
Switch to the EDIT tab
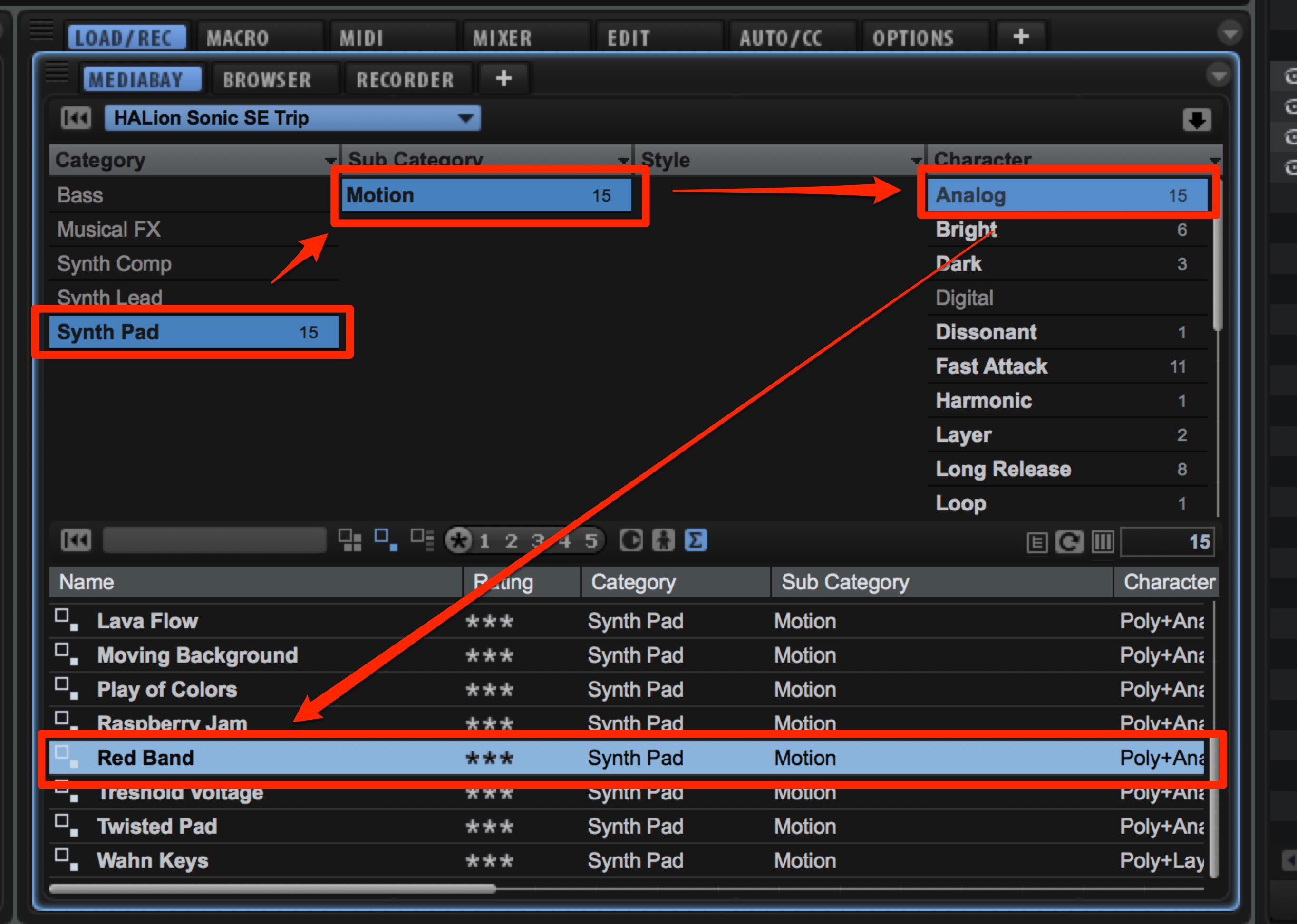pyautogui.click(x=658, y=38)
